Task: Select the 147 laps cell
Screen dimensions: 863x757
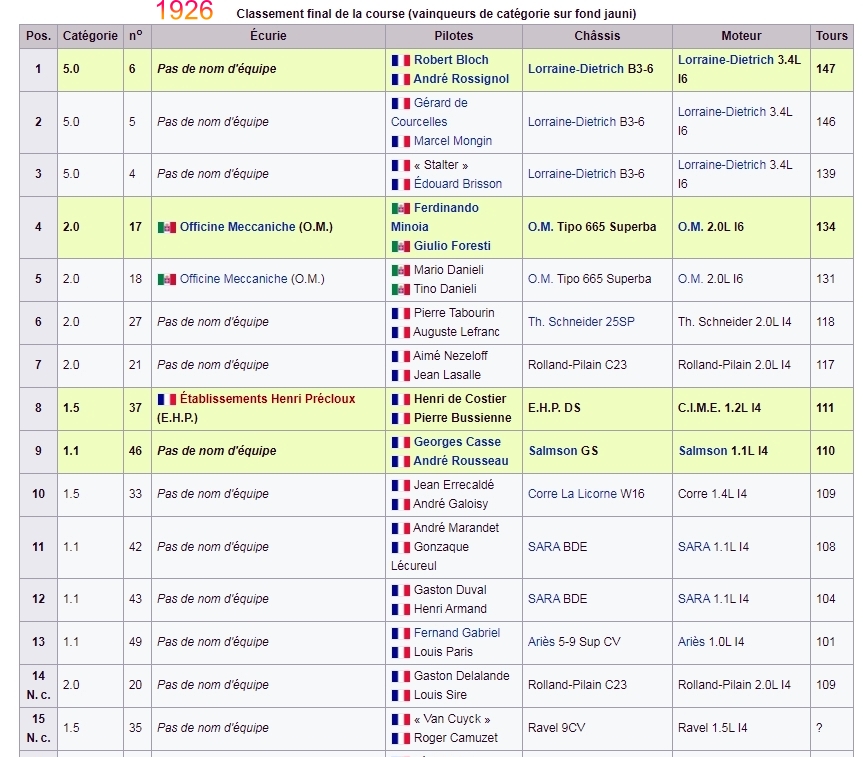Action: pos(832,69)
